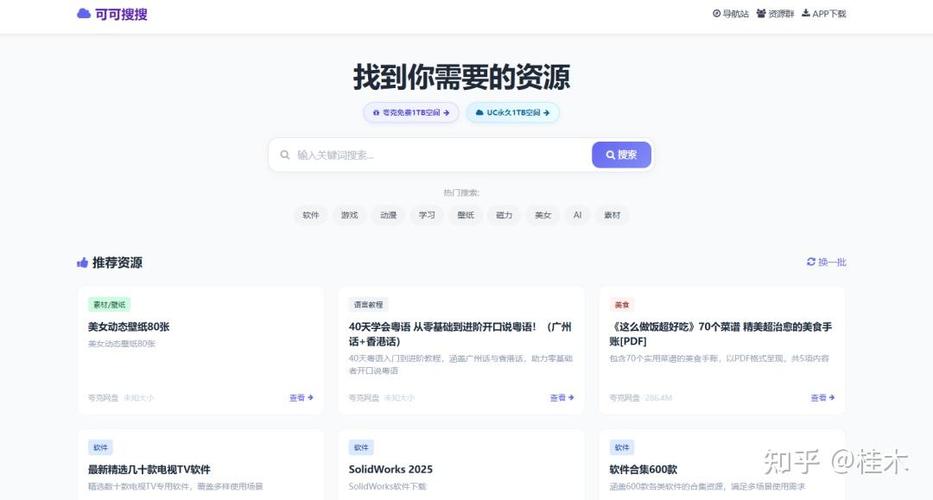
Task: Open the 软件合集600款 resource title
Action: click(x=643, y=470)
